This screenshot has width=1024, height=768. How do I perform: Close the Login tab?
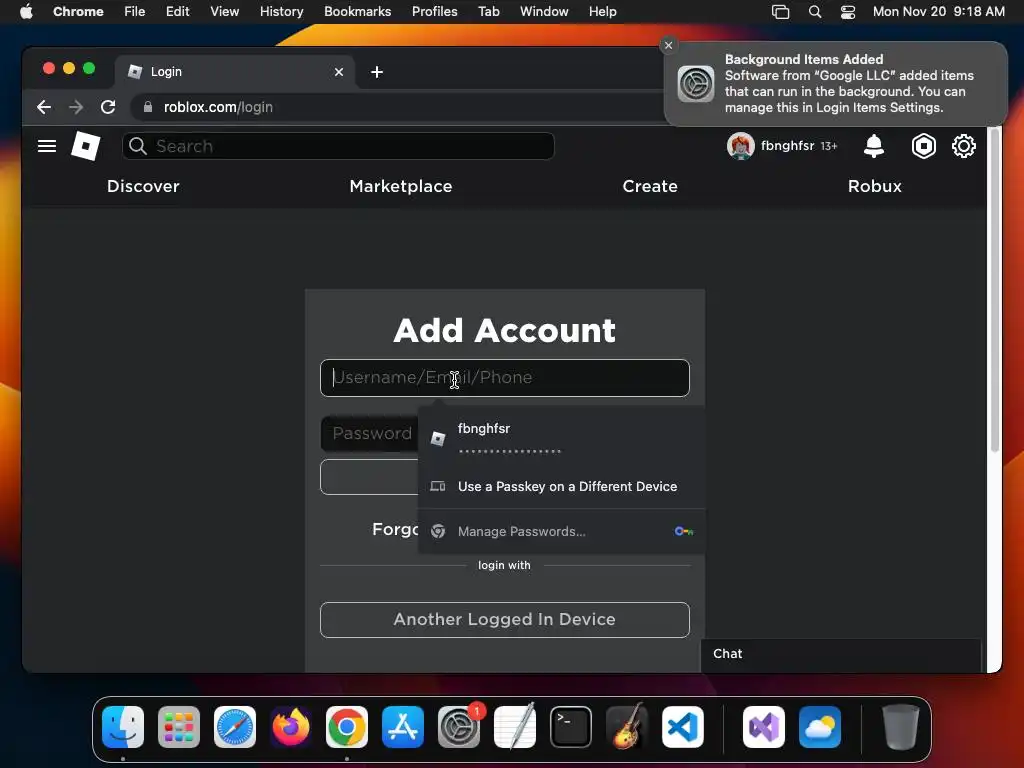point(339,72)
